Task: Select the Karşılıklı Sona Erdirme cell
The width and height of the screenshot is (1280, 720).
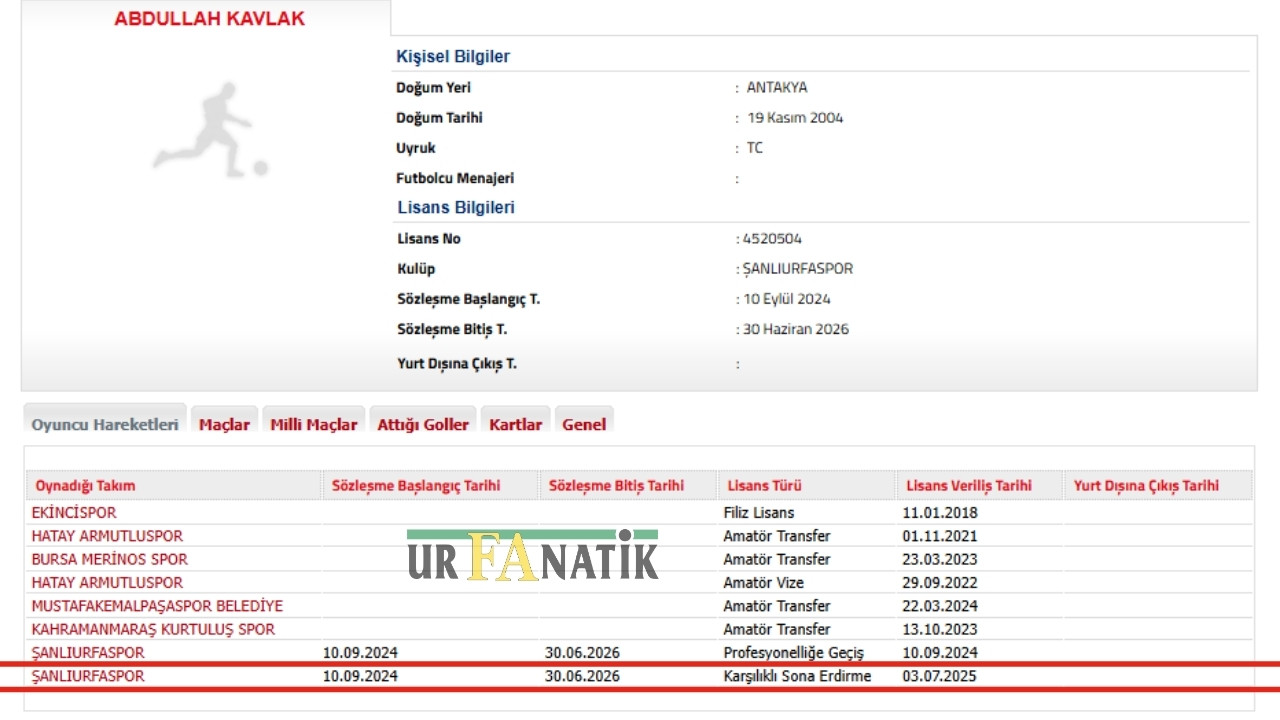Action: coord(797,676)
